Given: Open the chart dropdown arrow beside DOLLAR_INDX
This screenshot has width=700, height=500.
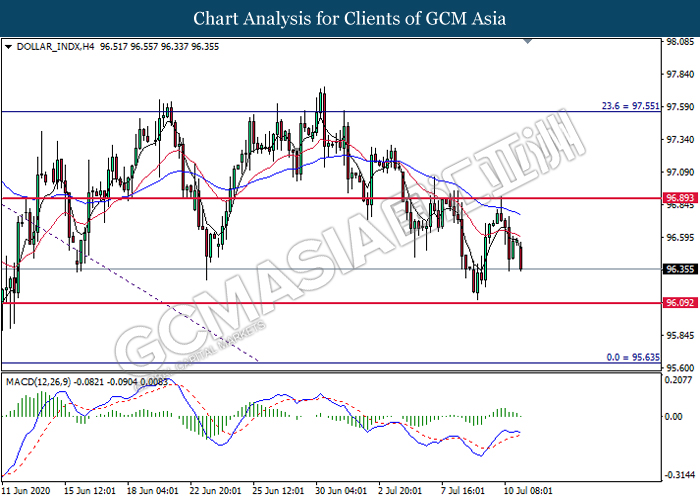Looking at the screenshot, I should [8, 46].
